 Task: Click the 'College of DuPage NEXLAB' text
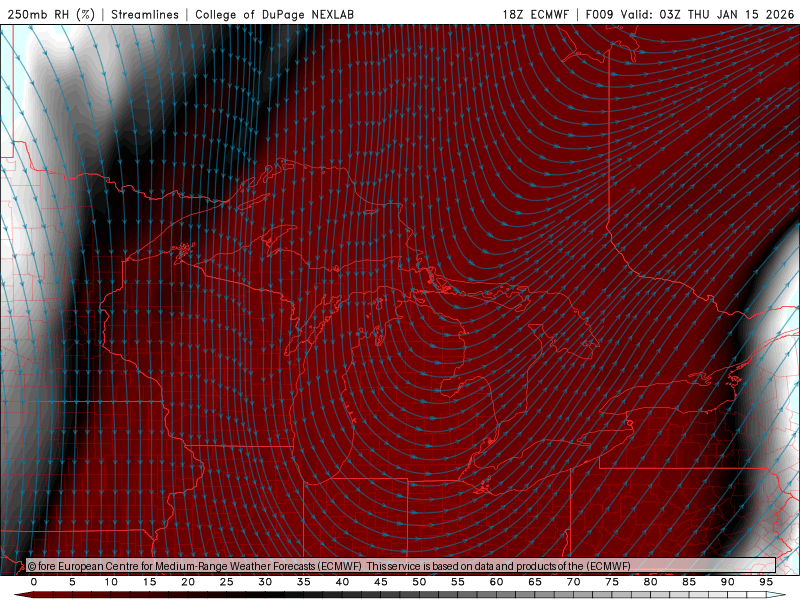(x=274, y=14)
